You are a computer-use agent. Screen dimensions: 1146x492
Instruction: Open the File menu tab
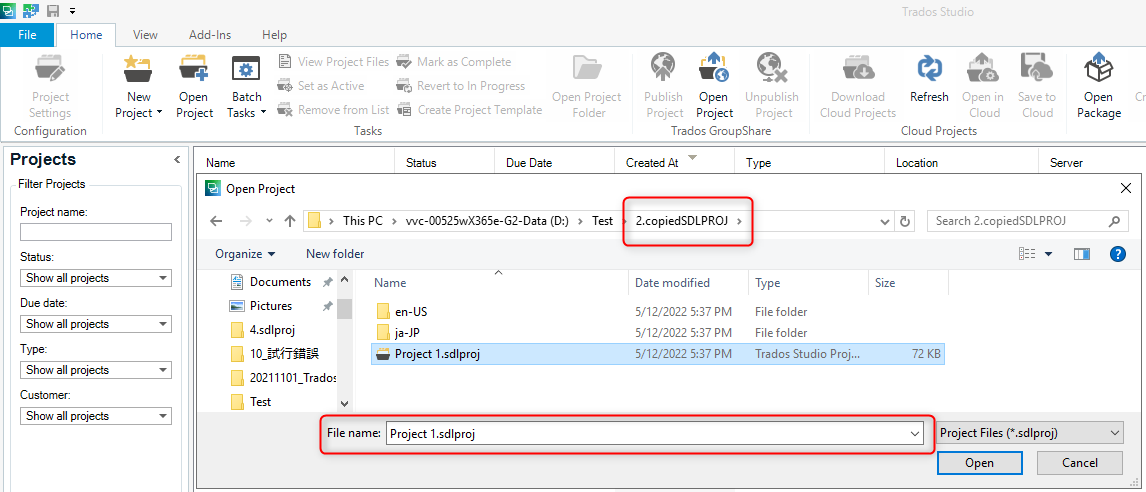coord(27,35)
